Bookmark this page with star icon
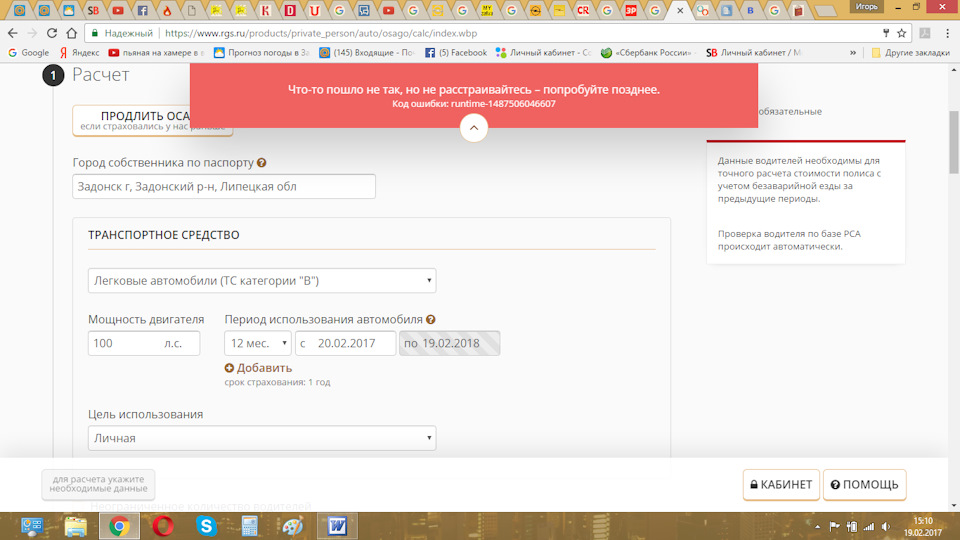This screenshot has height=540, width=960. coord(901,33)
